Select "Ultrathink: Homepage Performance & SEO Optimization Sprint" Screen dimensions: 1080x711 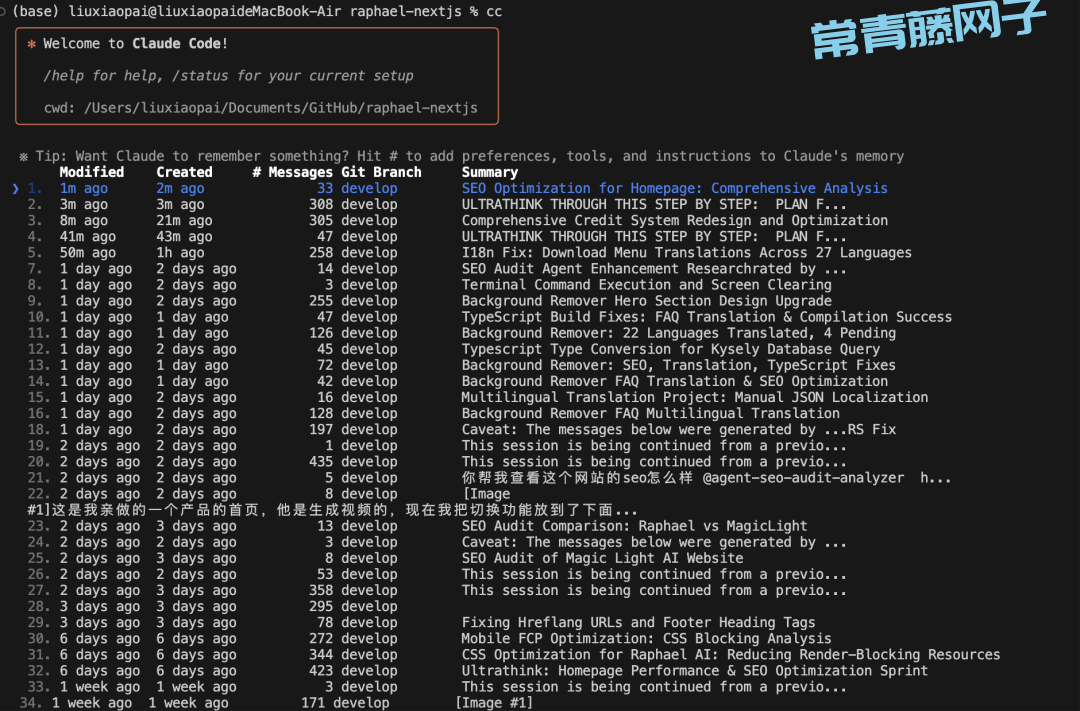(478, 670)
